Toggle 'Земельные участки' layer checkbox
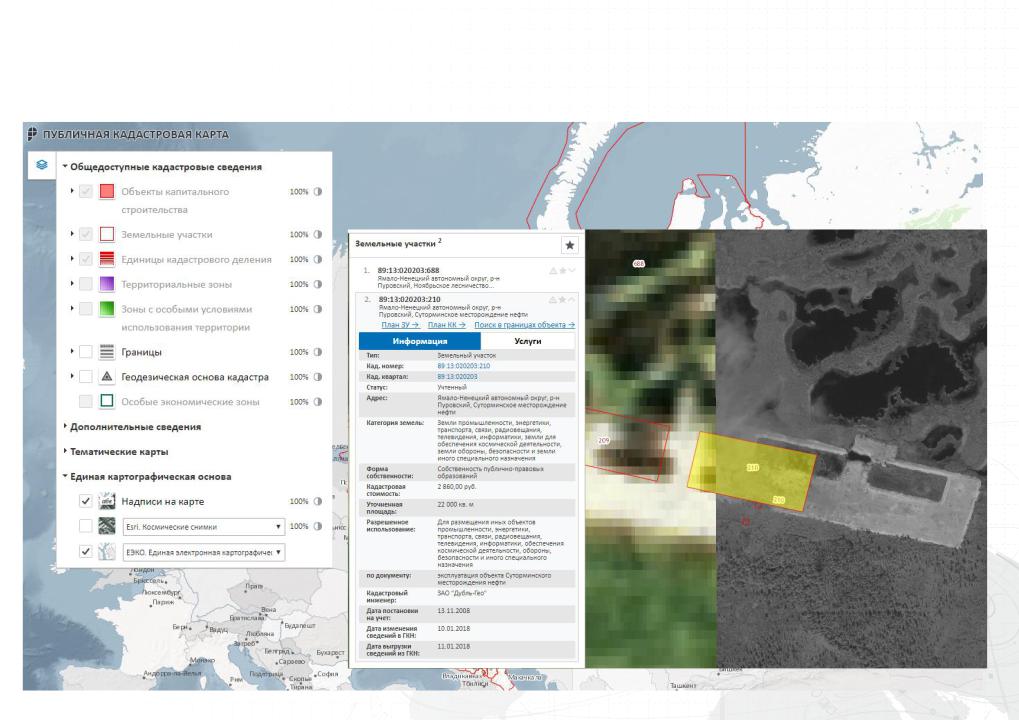 (86, 234)
